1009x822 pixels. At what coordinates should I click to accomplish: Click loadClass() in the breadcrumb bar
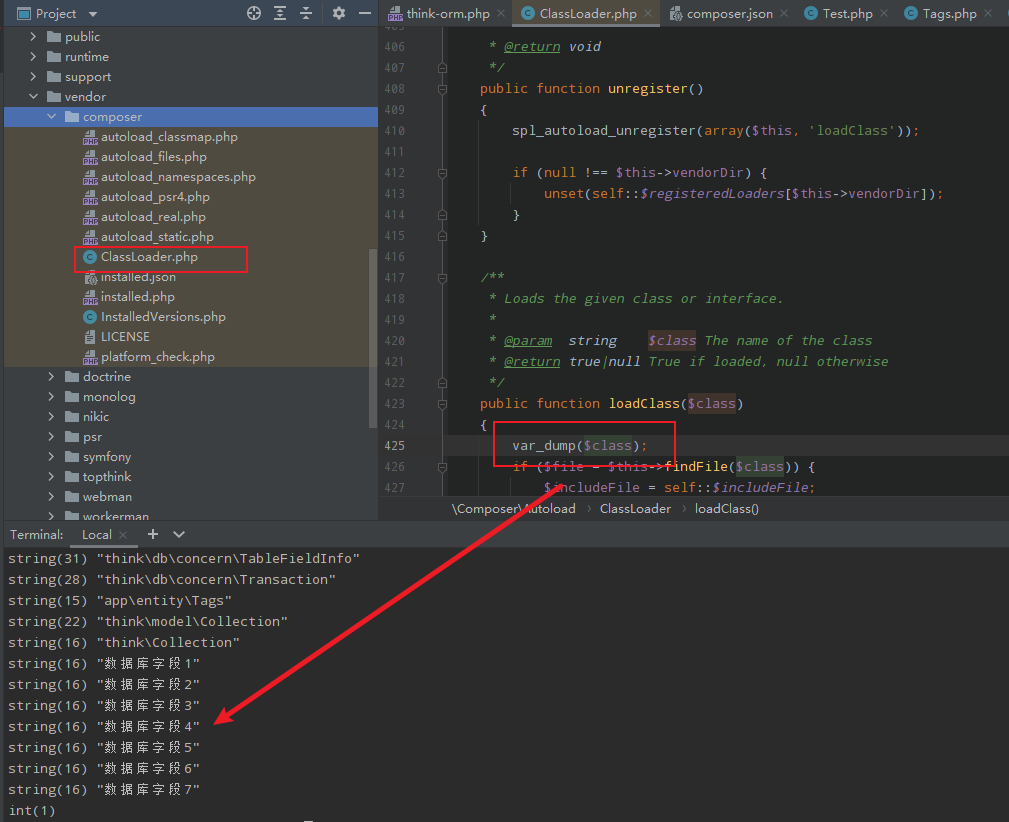tap(727, 509)
